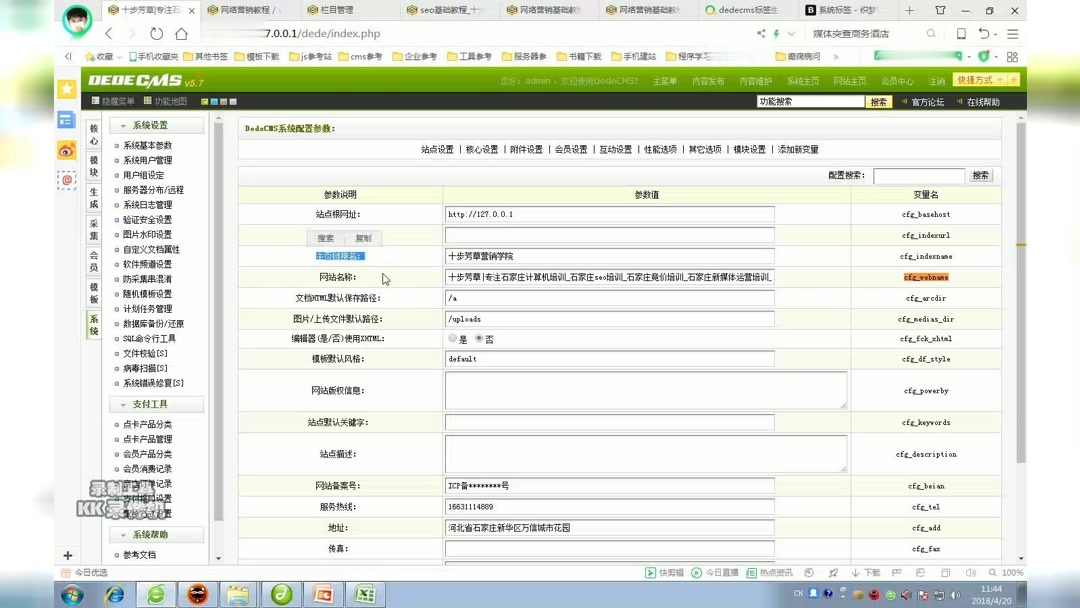1080x608 pixels.
Task: Open Excel from the taskbar
Action: [x=364, y=595]
